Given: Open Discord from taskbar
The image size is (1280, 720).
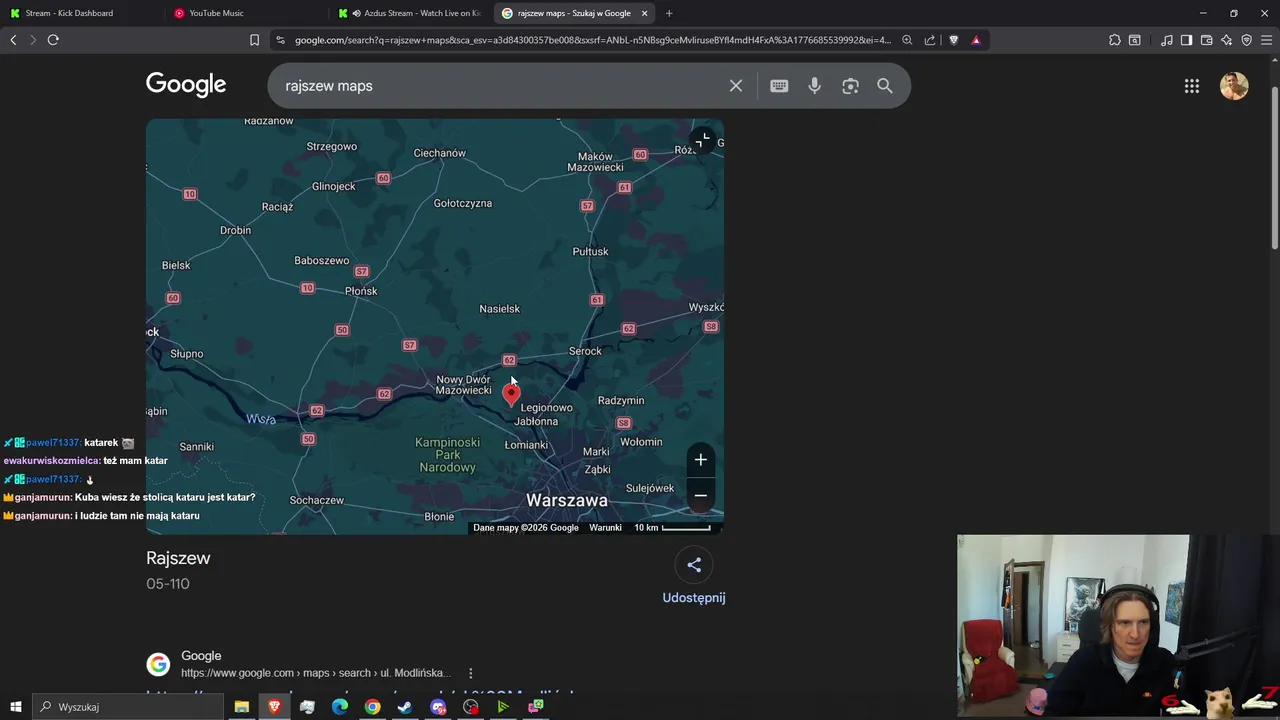Looking at the screenshot, I should point(438,707).
